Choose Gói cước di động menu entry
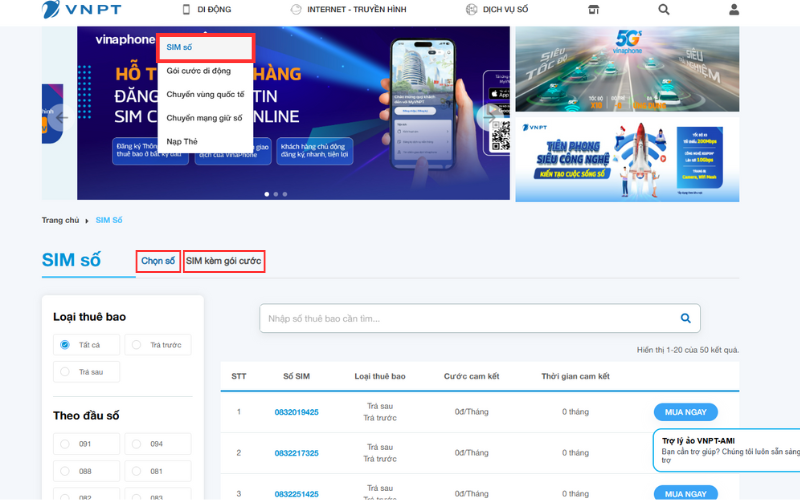 coord(198,71)
